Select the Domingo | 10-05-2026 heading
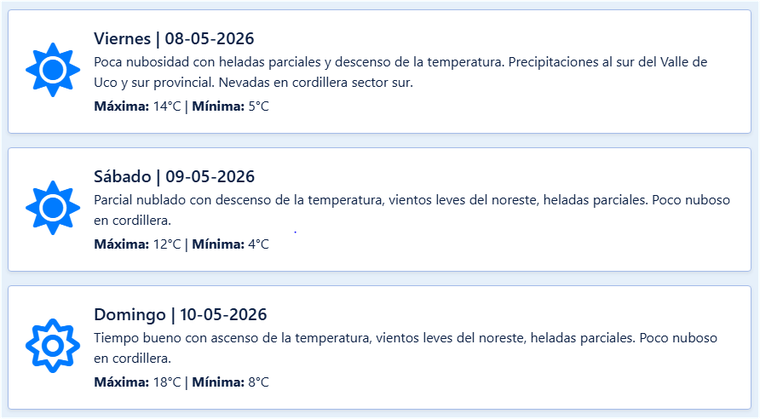 (180, 314)
